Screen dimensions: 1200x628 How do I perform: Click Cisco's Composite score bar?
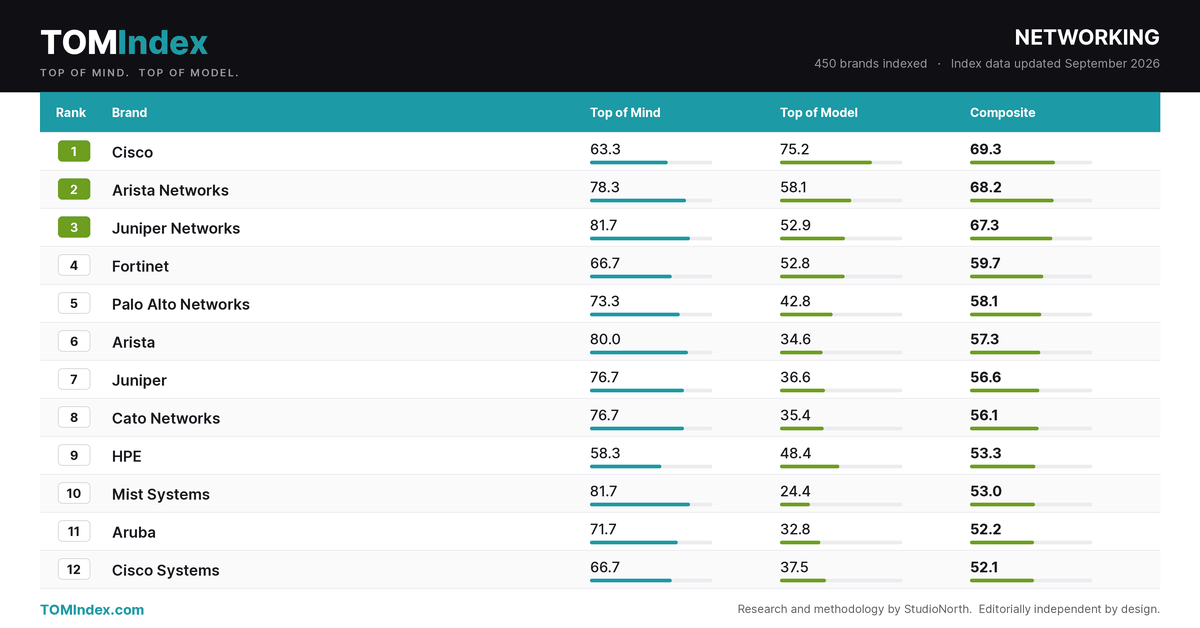pos(1031,162)
